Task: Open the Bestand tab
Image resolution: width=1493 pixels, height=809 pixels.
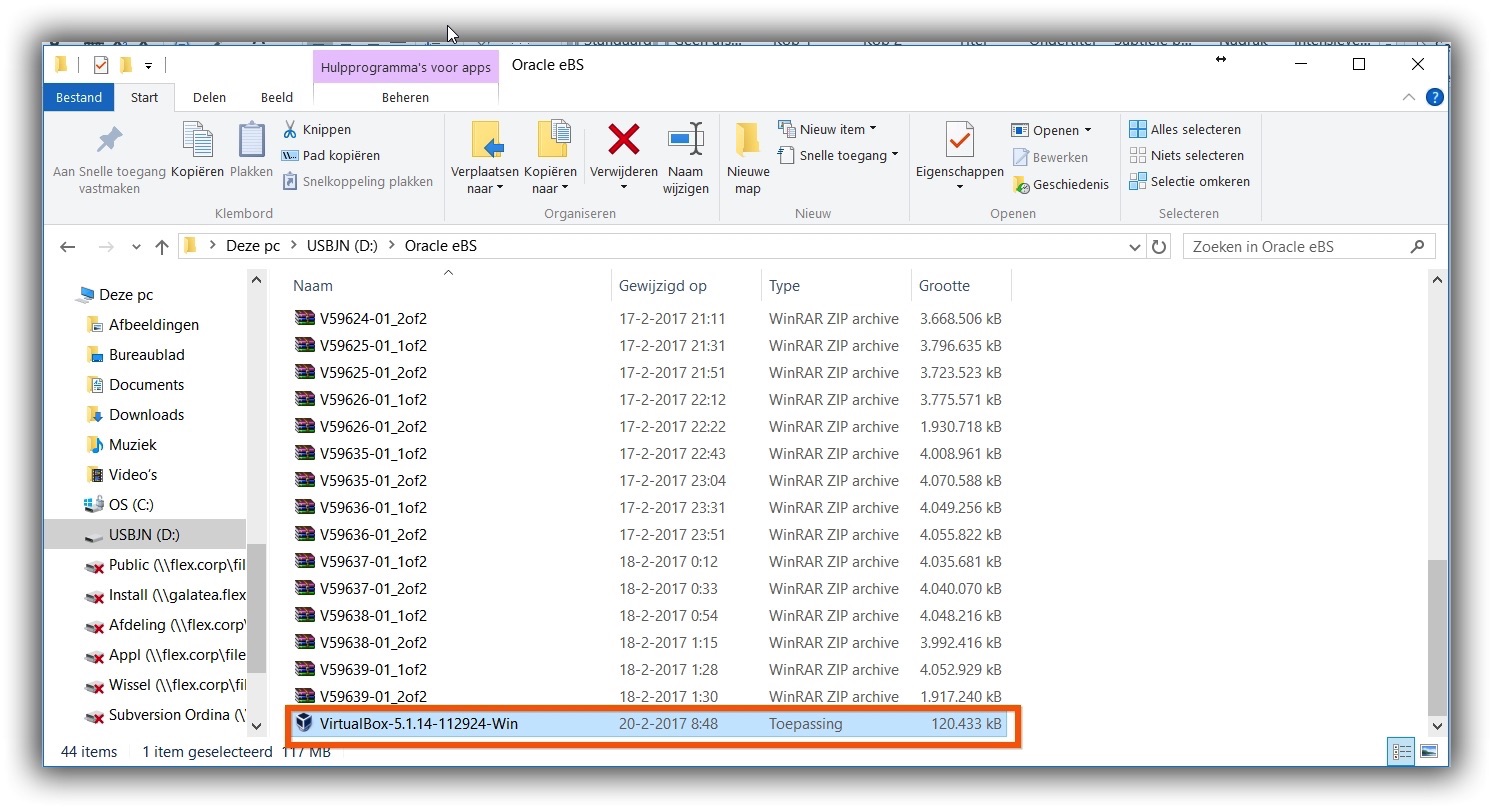Action: [79, 97]
